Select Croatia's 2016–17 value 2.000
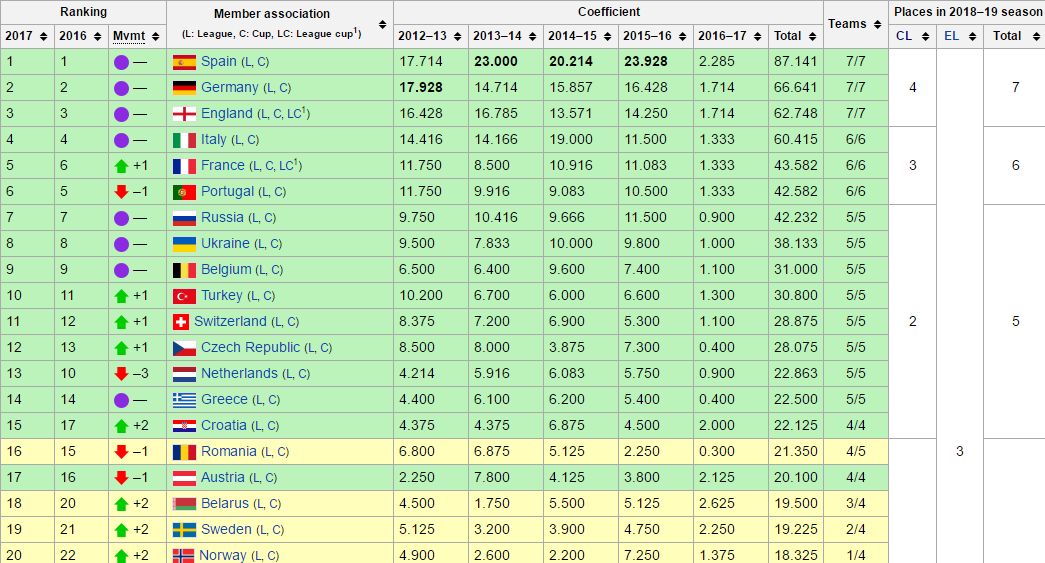Image resolution: width=1045 pixels, height=563 pixels. click(716, 425)
